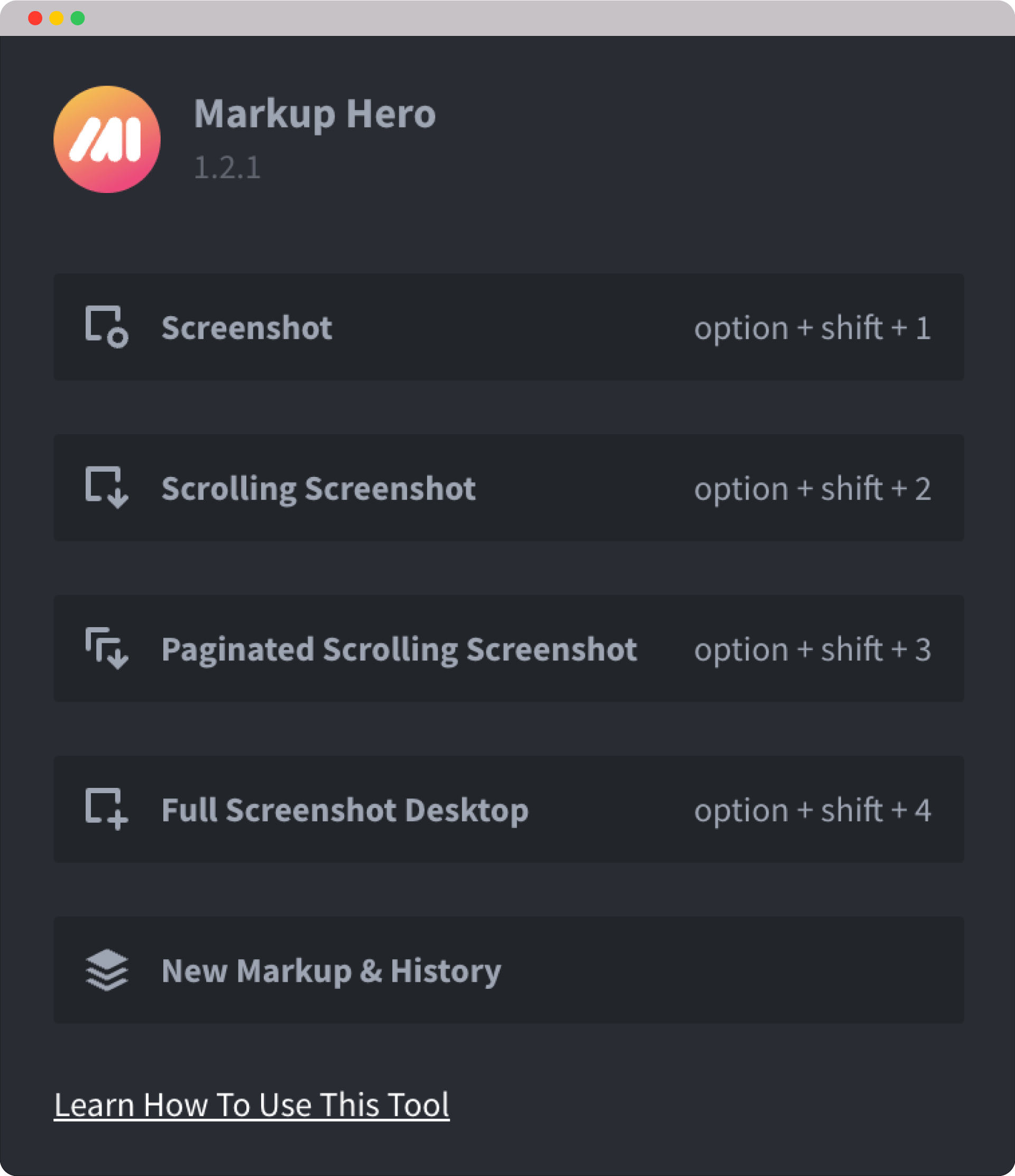Click the Markup Hero title text

315,114
